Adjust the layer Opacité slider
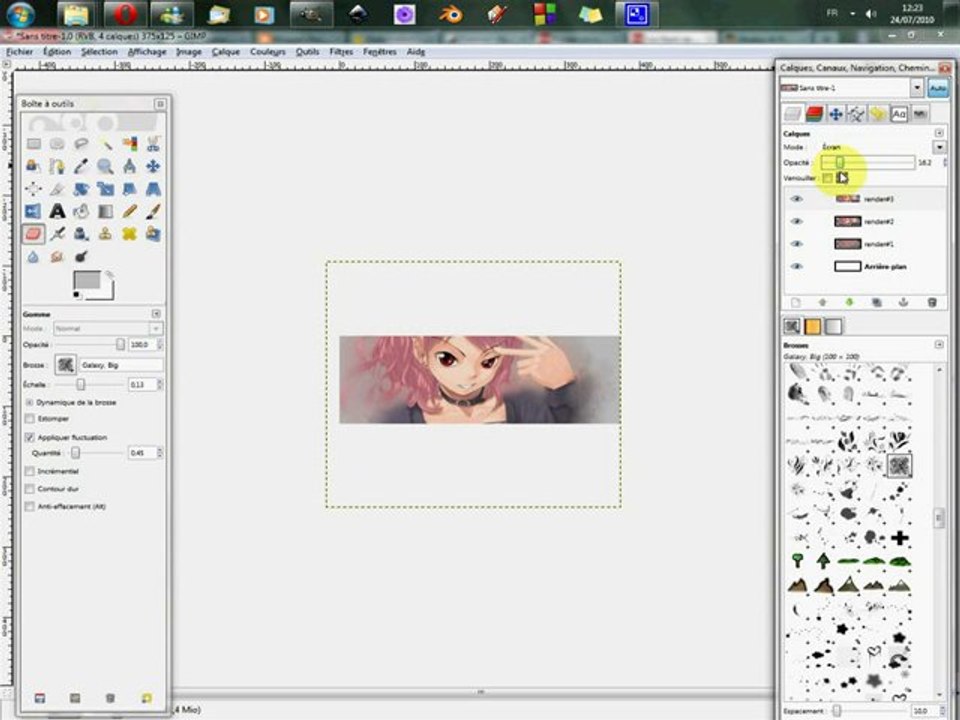The width and height of the screenshot is (960, 720). 868,162
